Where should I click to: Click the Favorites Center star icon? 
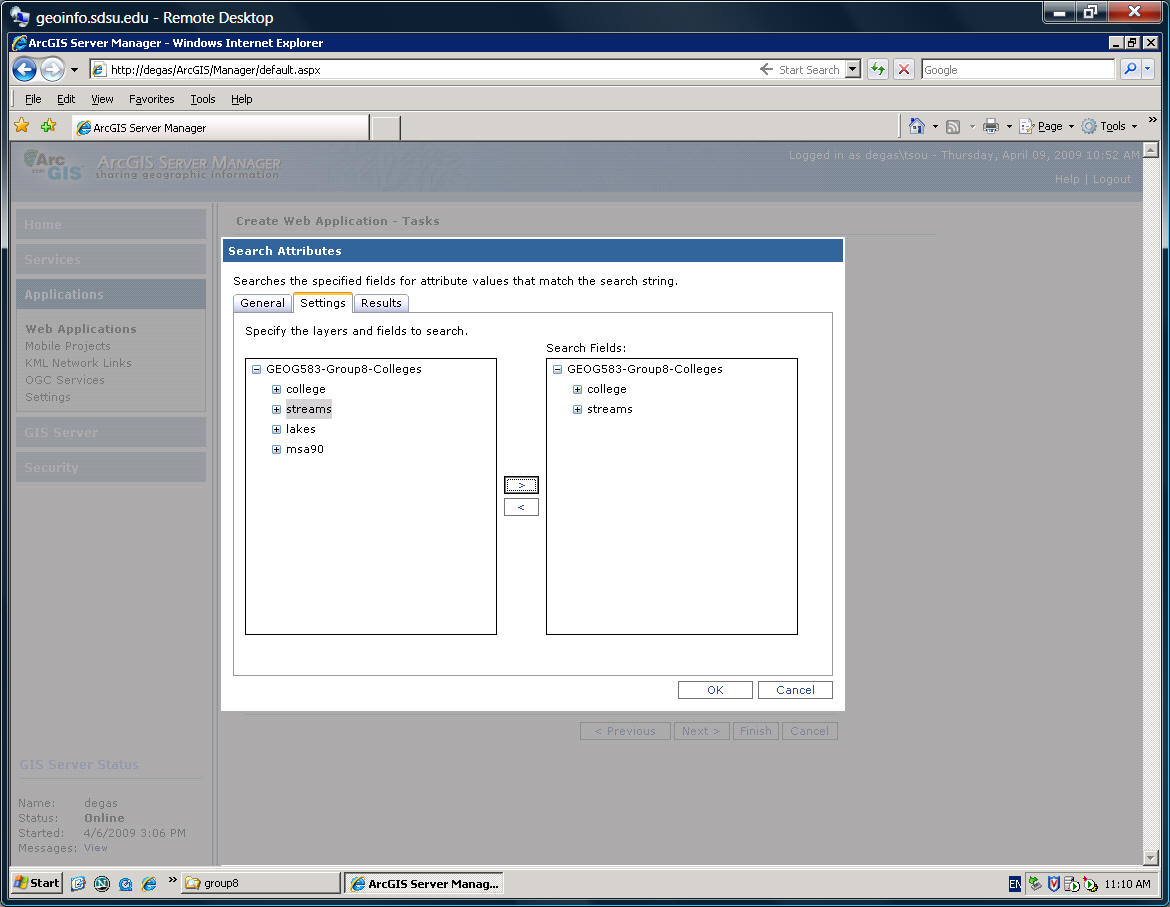pos(22,125)
